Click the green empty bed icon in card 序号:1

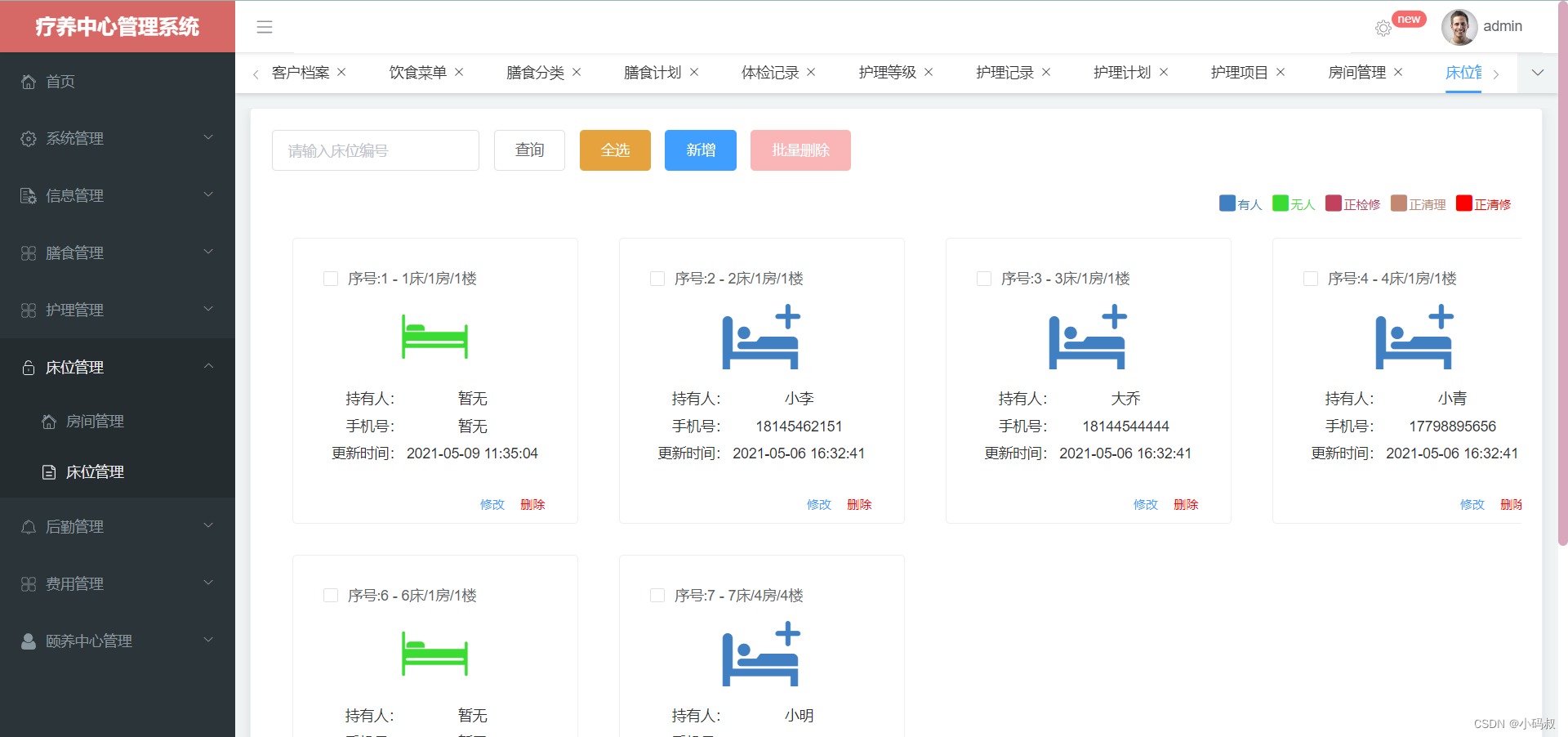click(434, 337)
